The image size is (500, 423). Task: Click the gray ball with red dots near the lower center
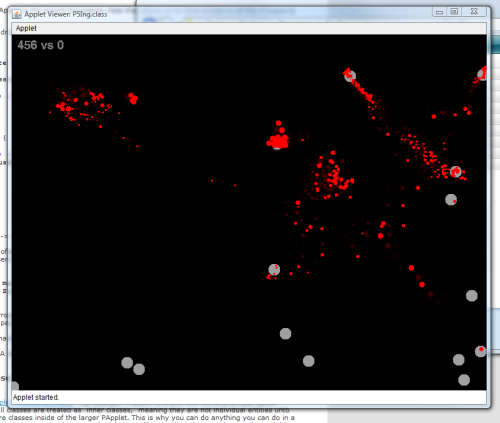(x=274, y=269)
